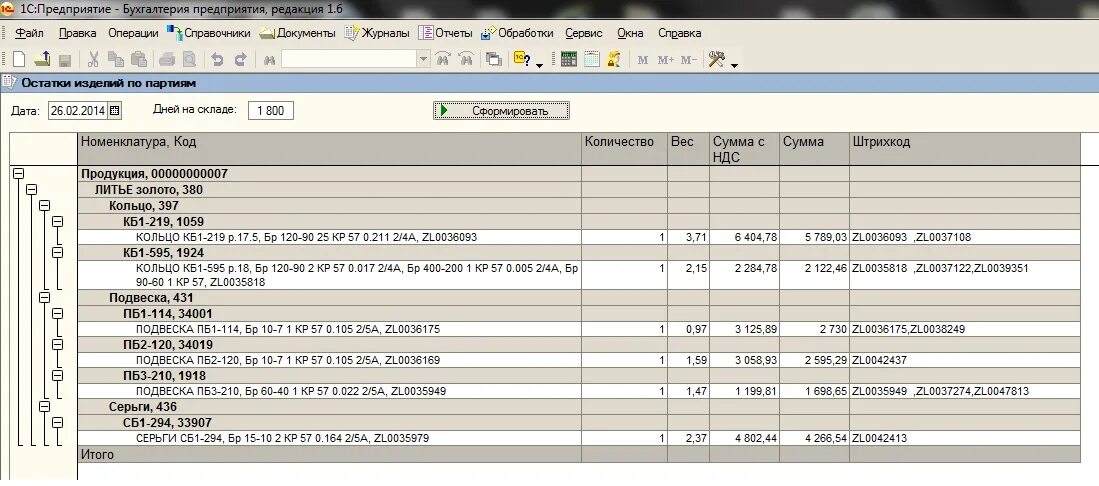Click the M+ memory add button
The image size is (1099, 486).
tap(666, 60)
